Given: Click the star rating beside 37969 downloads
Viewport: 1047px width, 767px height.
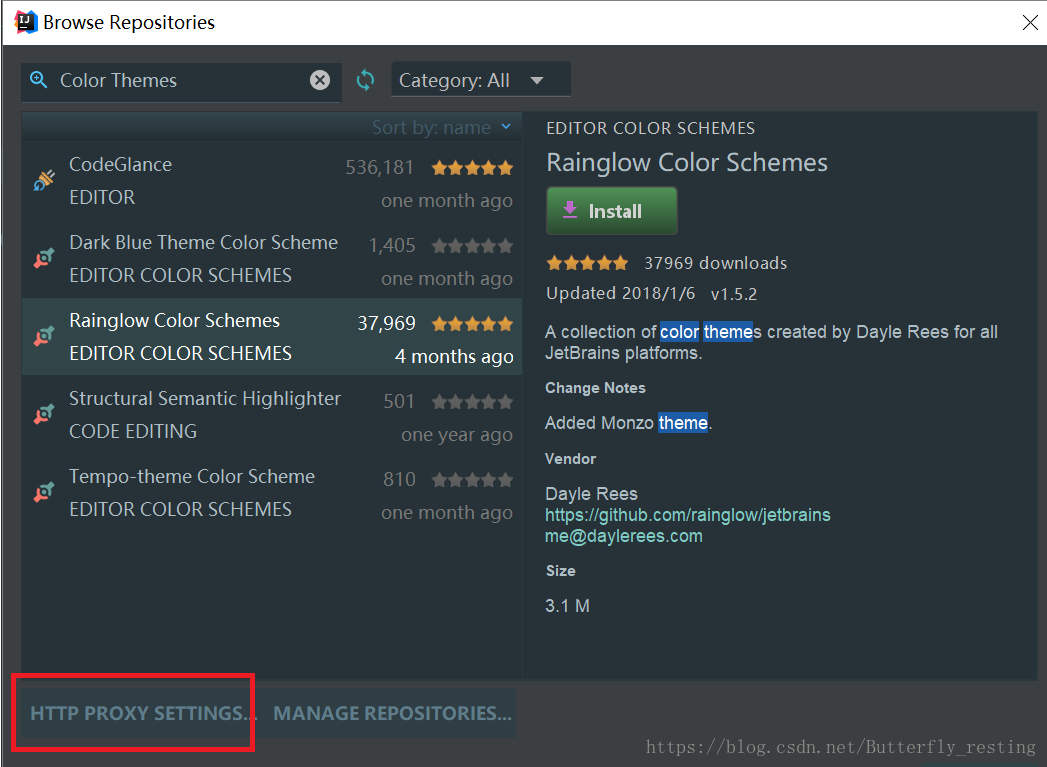Looking at the screenshot, I should tap(587, 263).
